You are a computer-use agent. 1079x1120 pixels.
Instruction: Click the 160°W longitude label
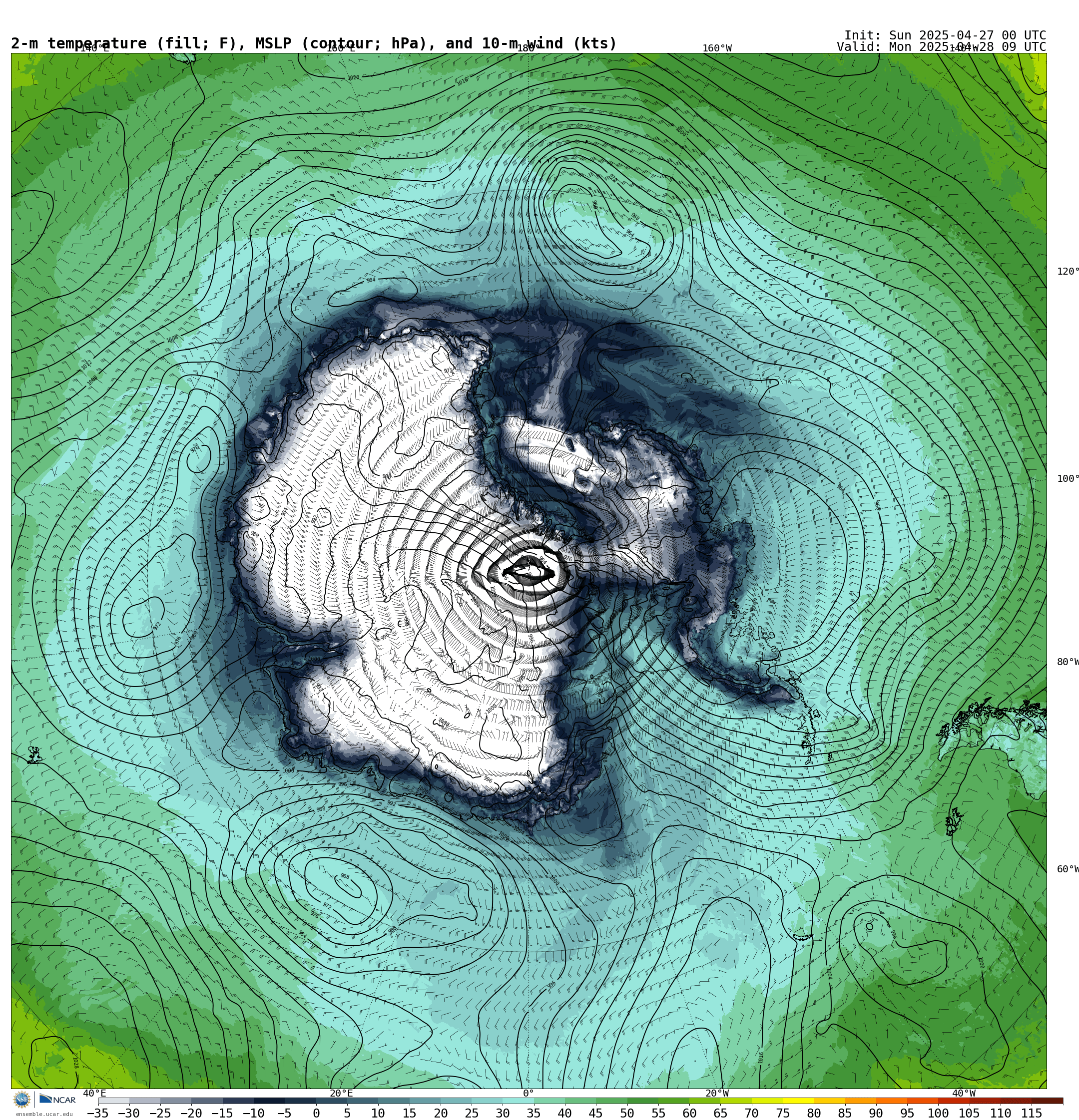point(717,48)
